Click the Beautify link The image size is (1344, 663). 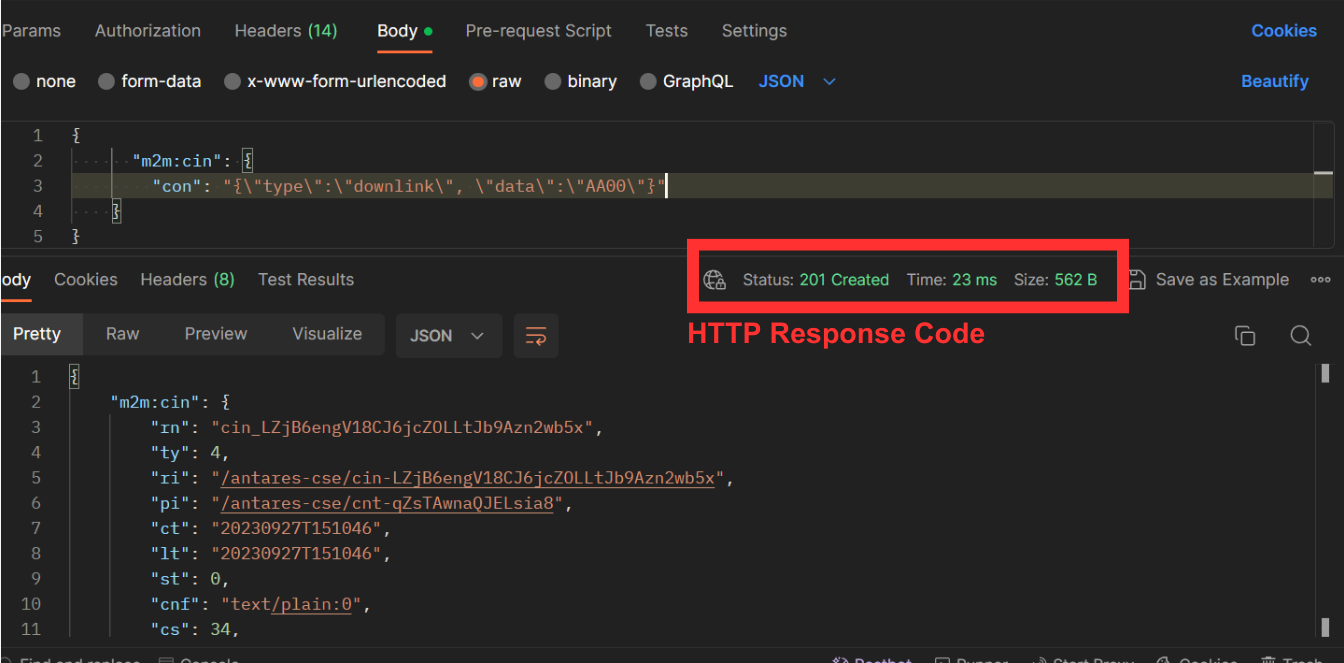tap(1274, 82)
